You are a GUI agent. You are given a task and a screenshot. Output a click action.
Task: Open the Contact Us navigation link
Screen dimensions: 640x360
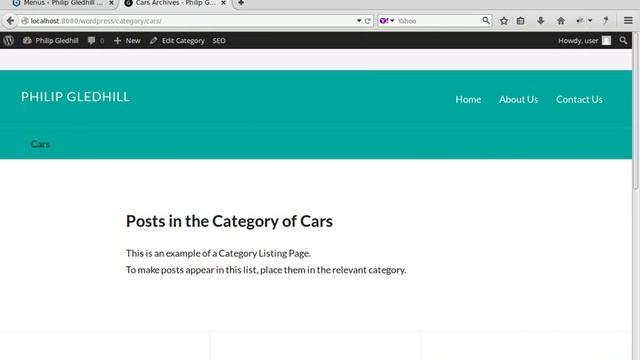[579, 99]
